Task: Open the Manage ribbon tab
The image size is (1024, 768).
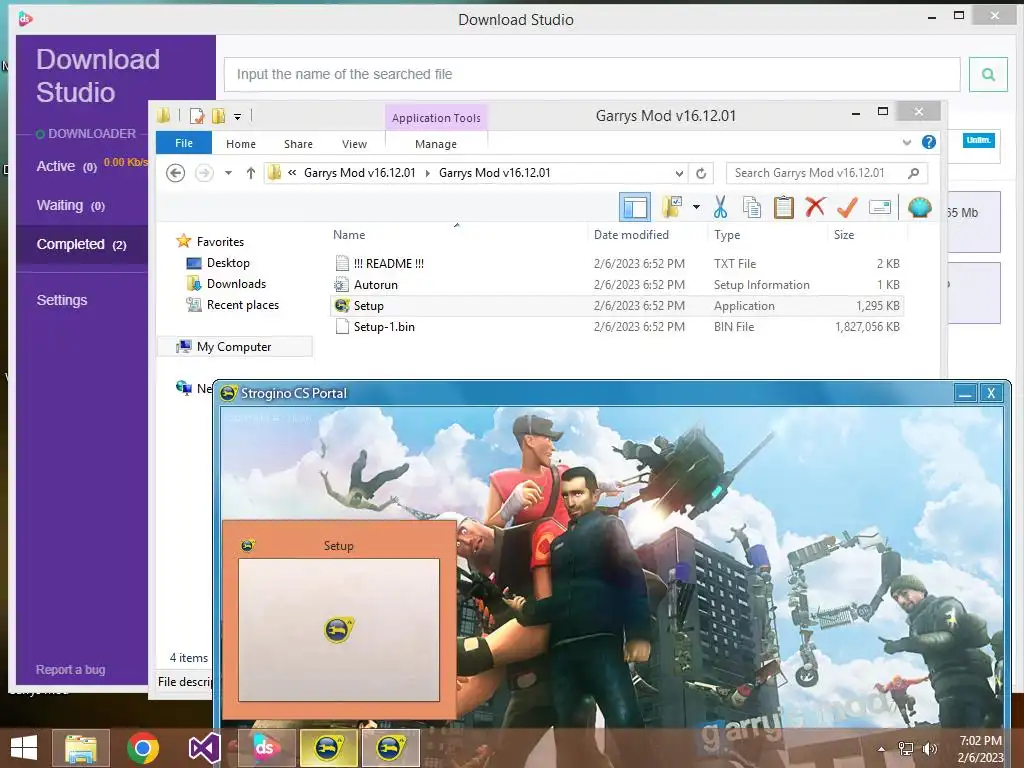Action: 436,144
